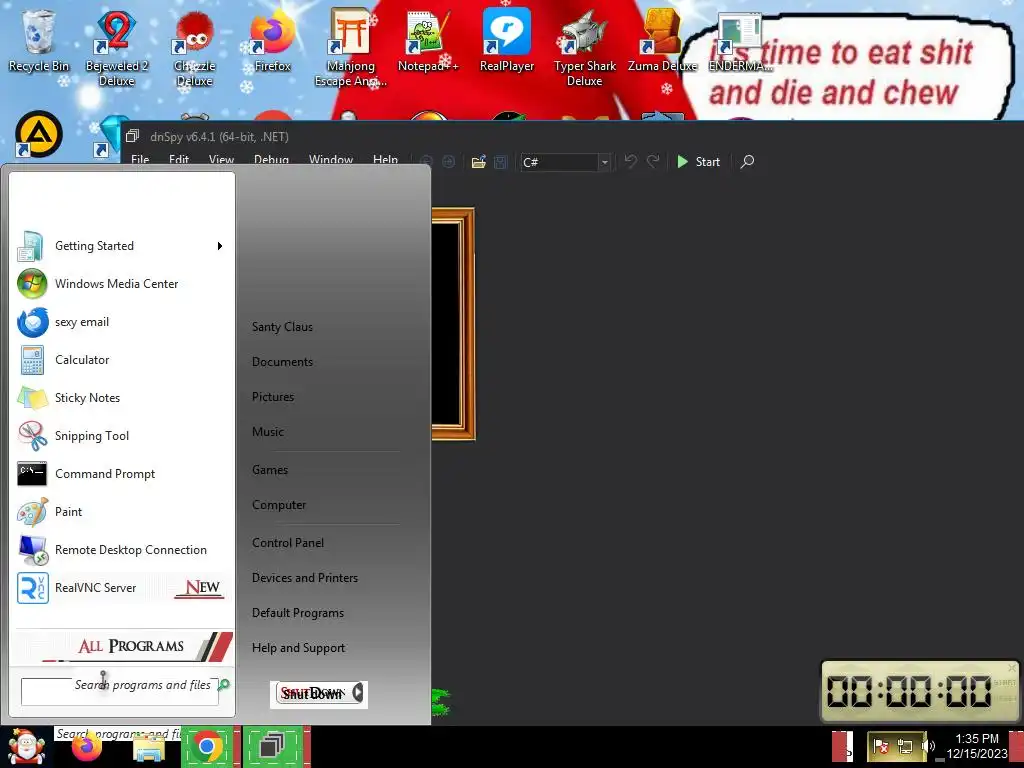Launch Mahjong Escape desktop shortcut

pos(351,46)
